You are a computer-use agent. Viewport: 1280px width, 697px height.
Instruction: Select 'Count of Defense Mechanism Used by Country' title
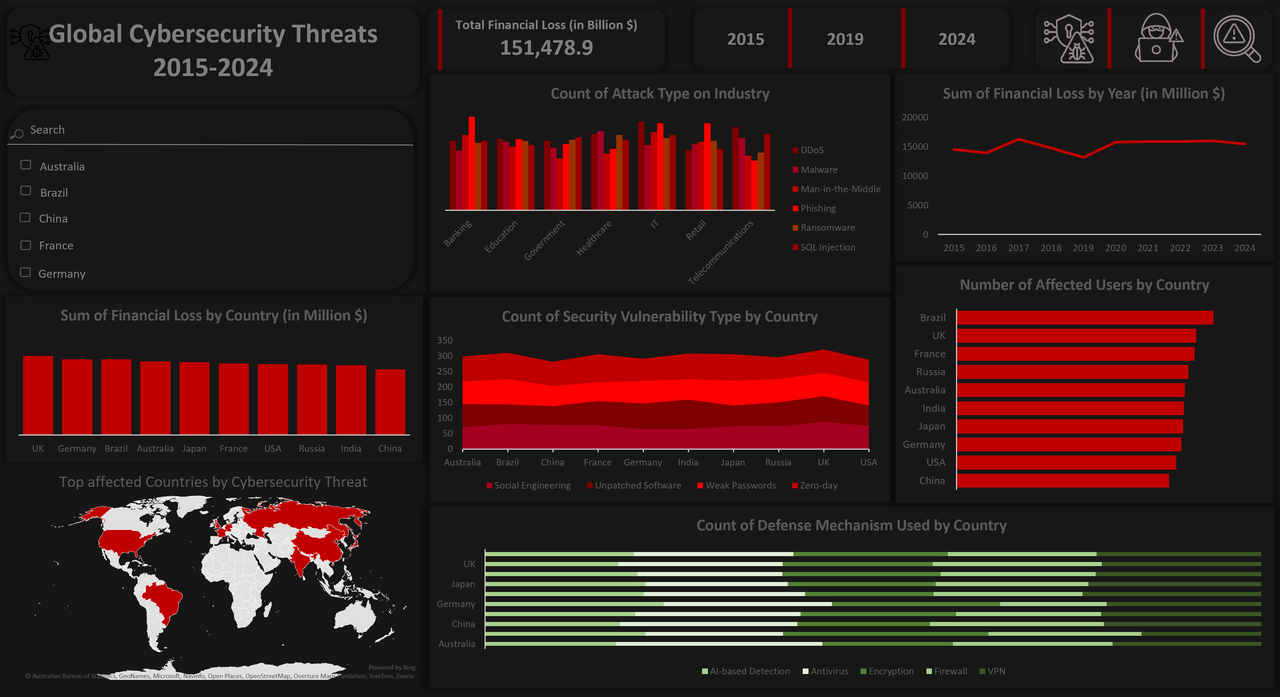coord(852,526)
